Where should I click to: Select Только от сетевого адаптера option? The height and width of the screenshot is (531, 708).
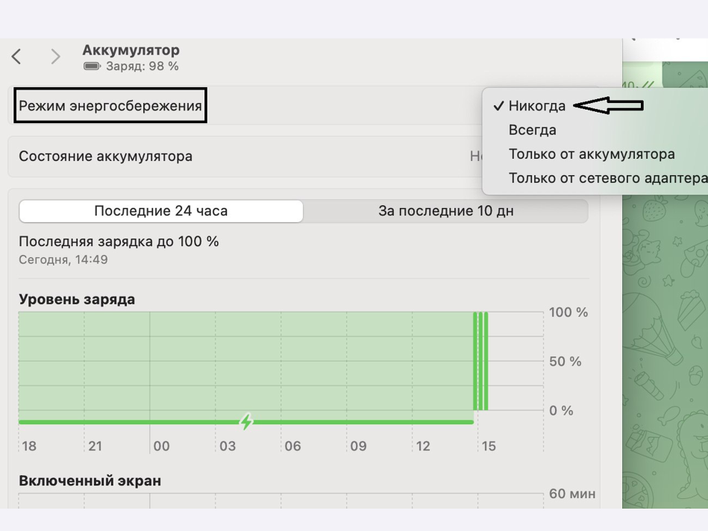coord(608,178)
